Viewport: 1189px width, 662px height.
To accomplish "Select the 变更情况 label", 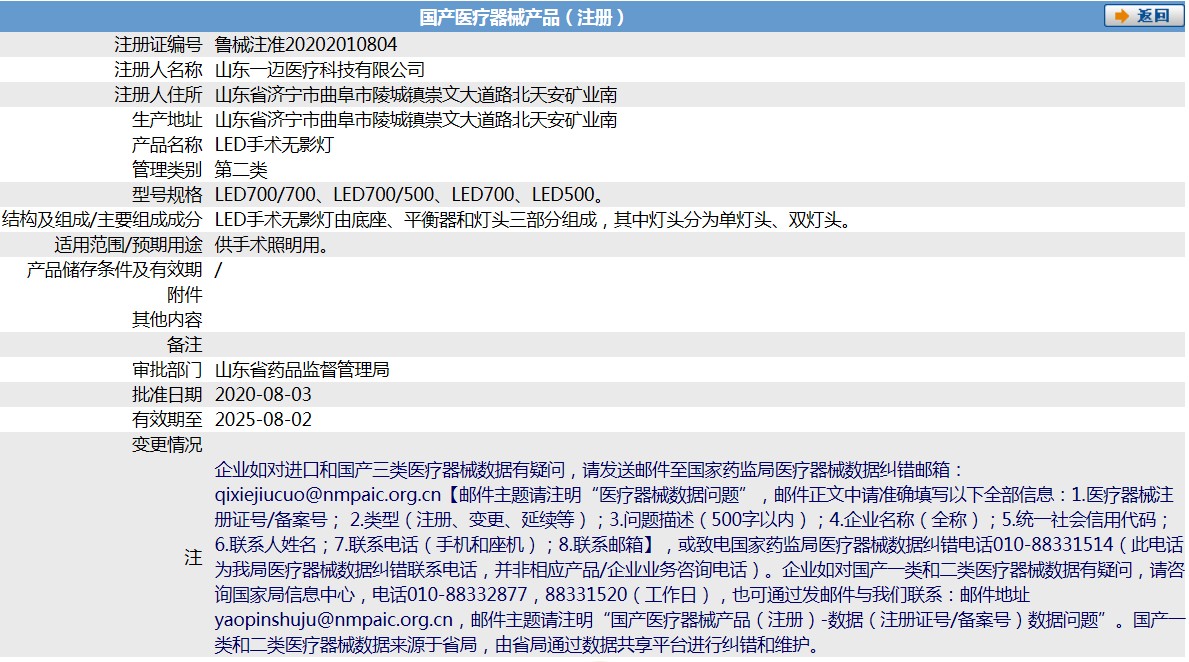I will (x=167, y=445).
